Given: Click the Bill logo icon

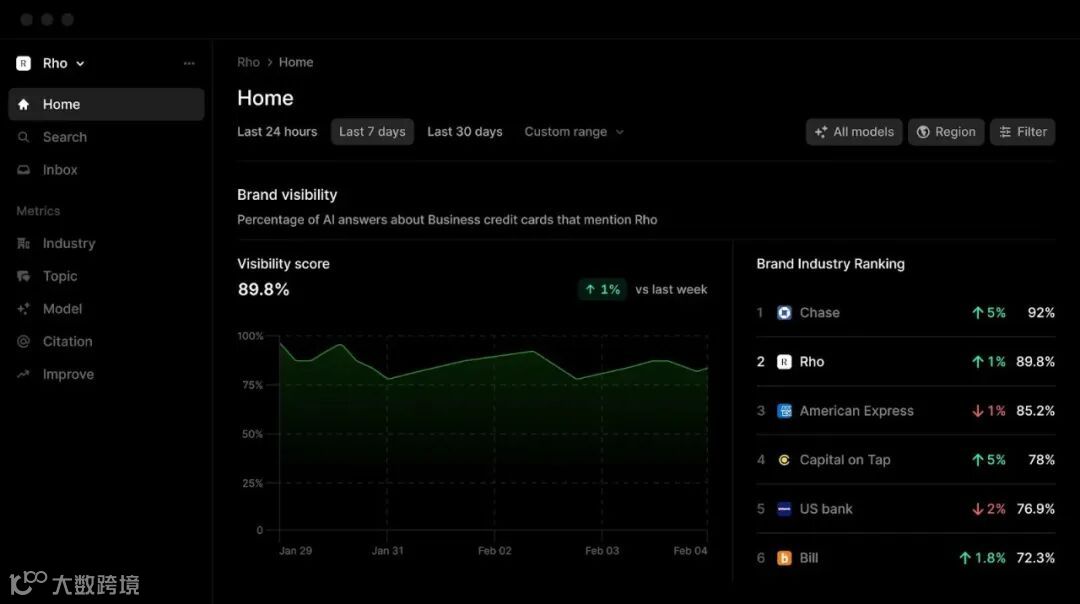Looking at the screenshot, I should click(784, 558).
